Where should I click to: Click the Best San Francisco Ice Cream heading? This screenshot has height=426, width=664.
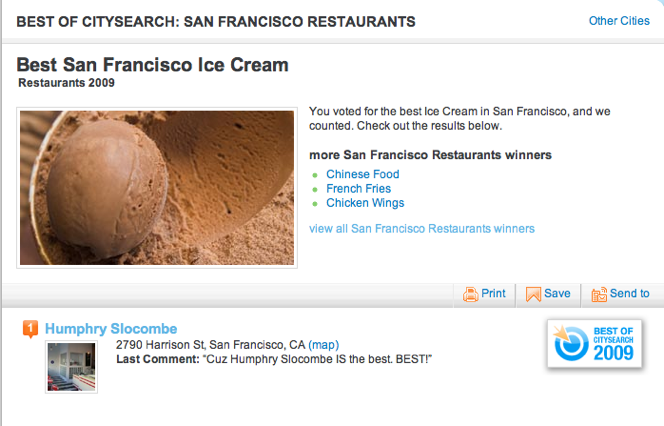(152, 65)
